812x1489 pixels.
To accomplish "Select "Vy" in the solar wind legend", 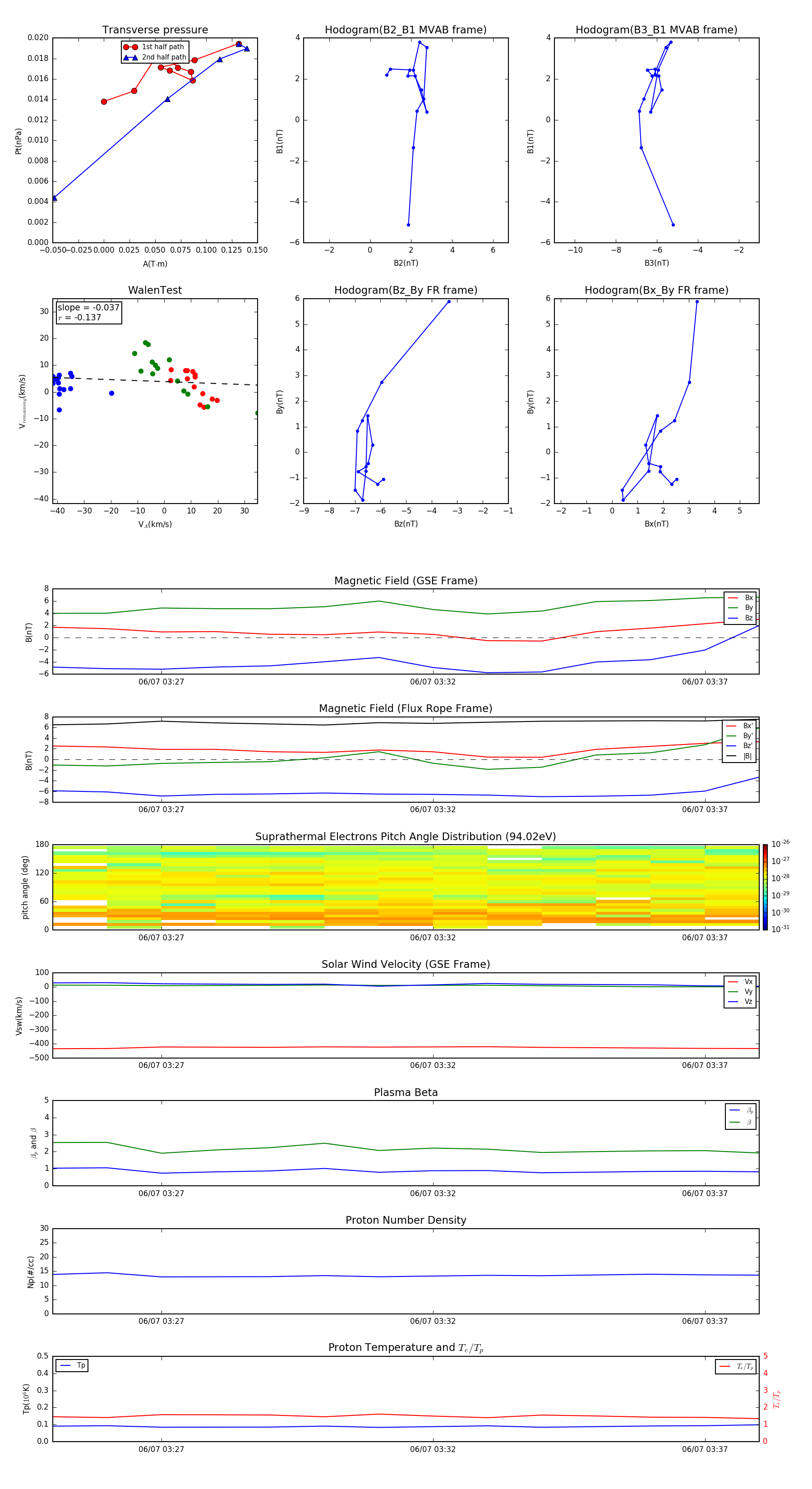I will pos(741,991).
